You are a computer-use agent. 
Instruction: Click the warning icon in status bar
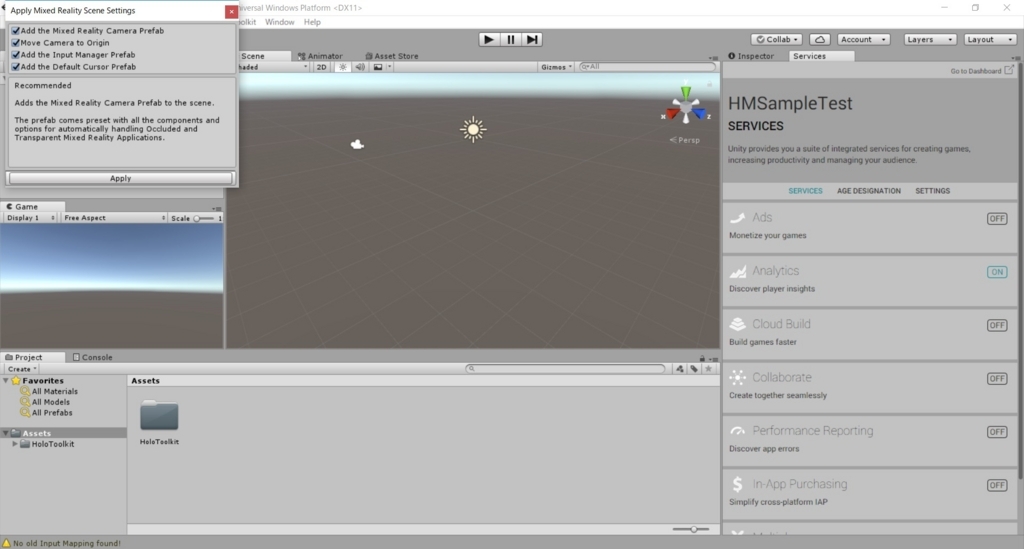[7, 543]
